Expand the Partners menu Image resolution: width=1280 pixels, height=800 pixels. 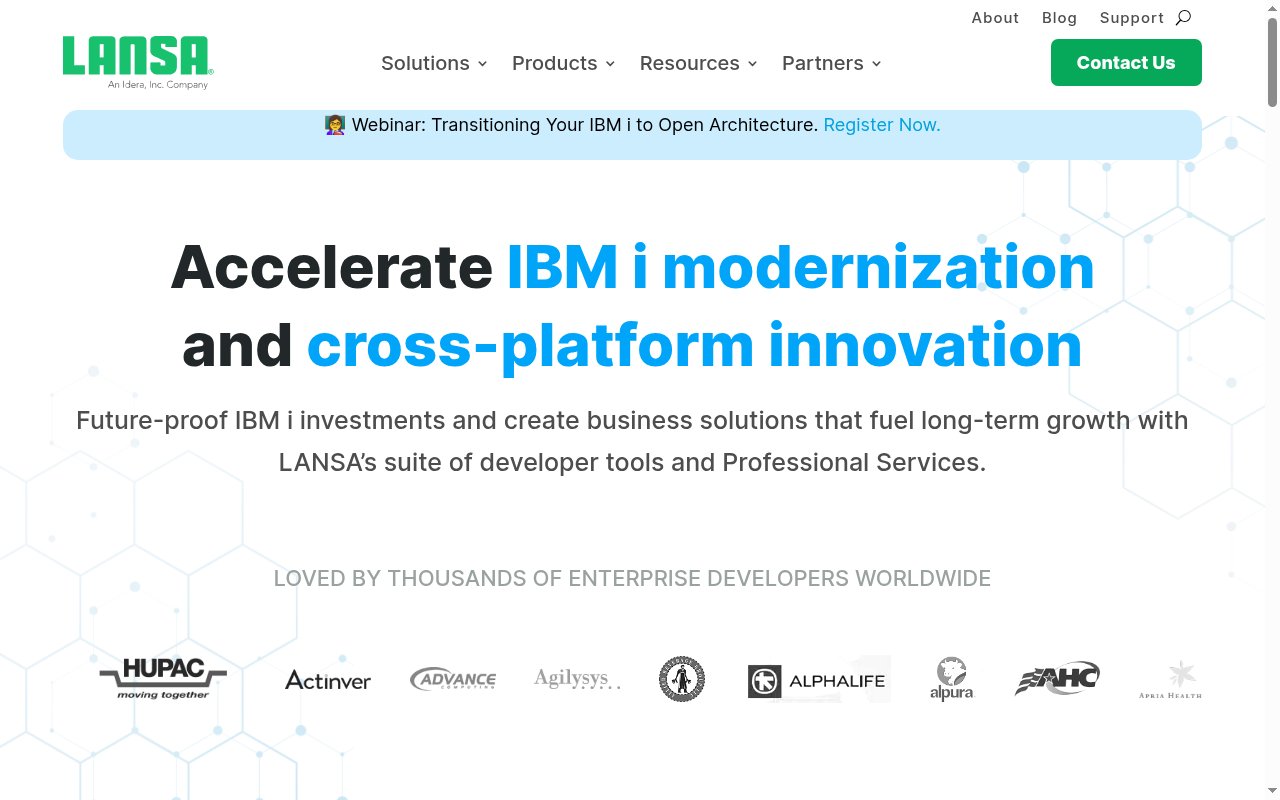point(831,63)
